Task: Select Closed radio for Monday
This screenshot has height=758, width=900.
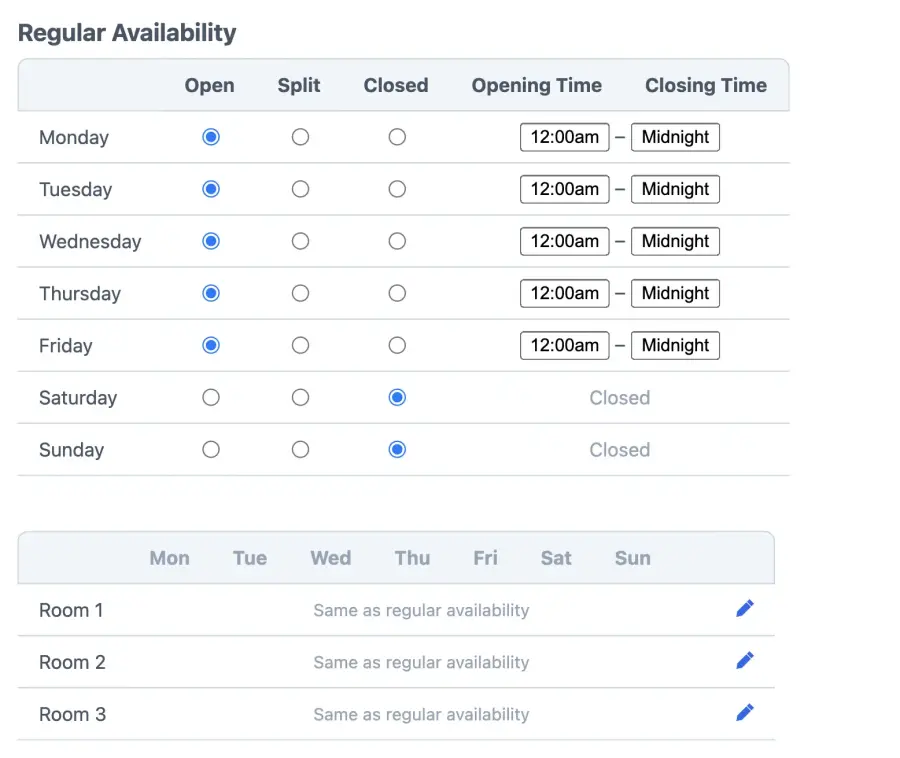Action: (x=397, y=137)
